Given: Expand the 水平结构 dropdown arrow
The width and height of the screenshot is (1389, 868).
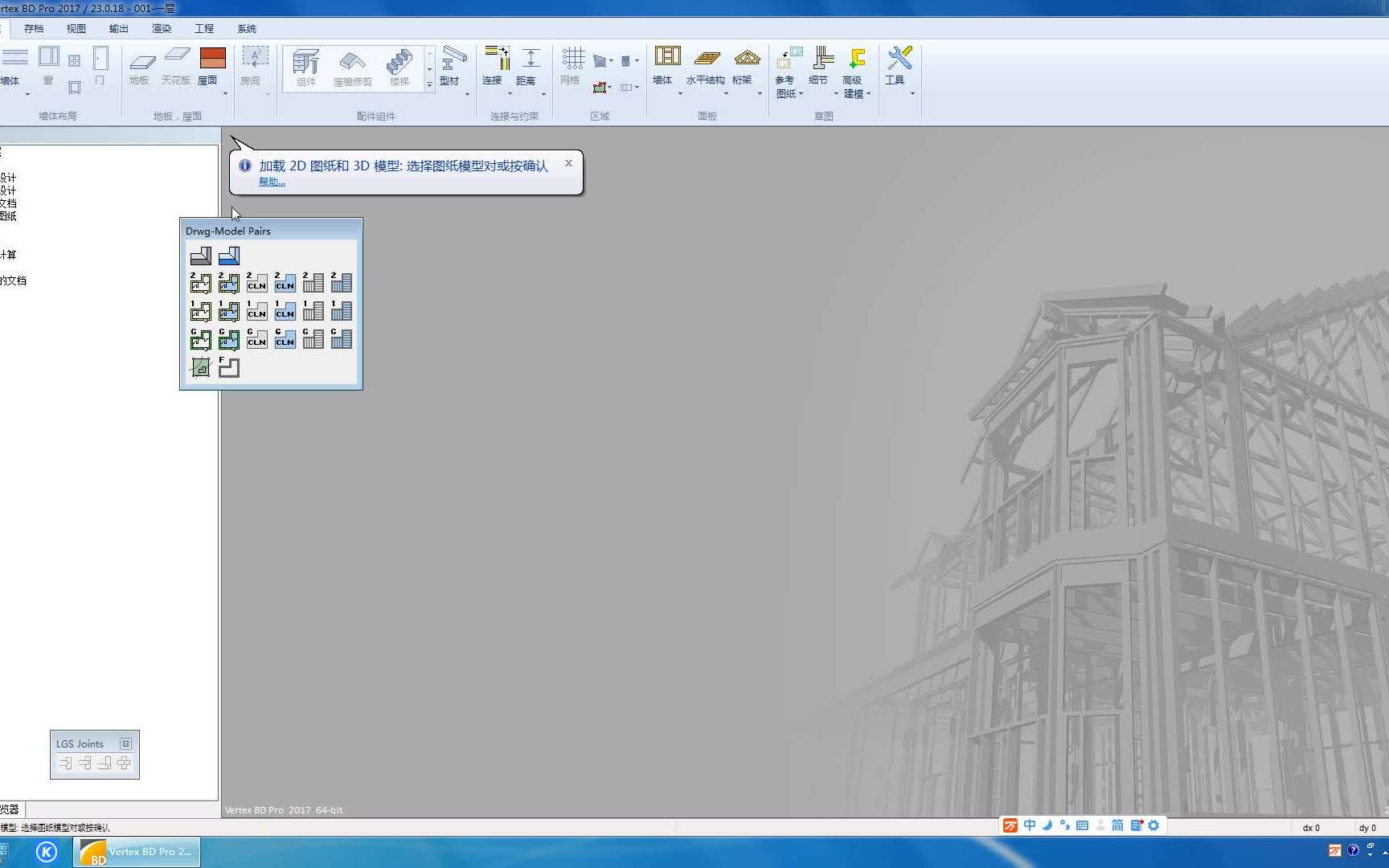Looking at the screenshot, I should click(x=726, y=94).
